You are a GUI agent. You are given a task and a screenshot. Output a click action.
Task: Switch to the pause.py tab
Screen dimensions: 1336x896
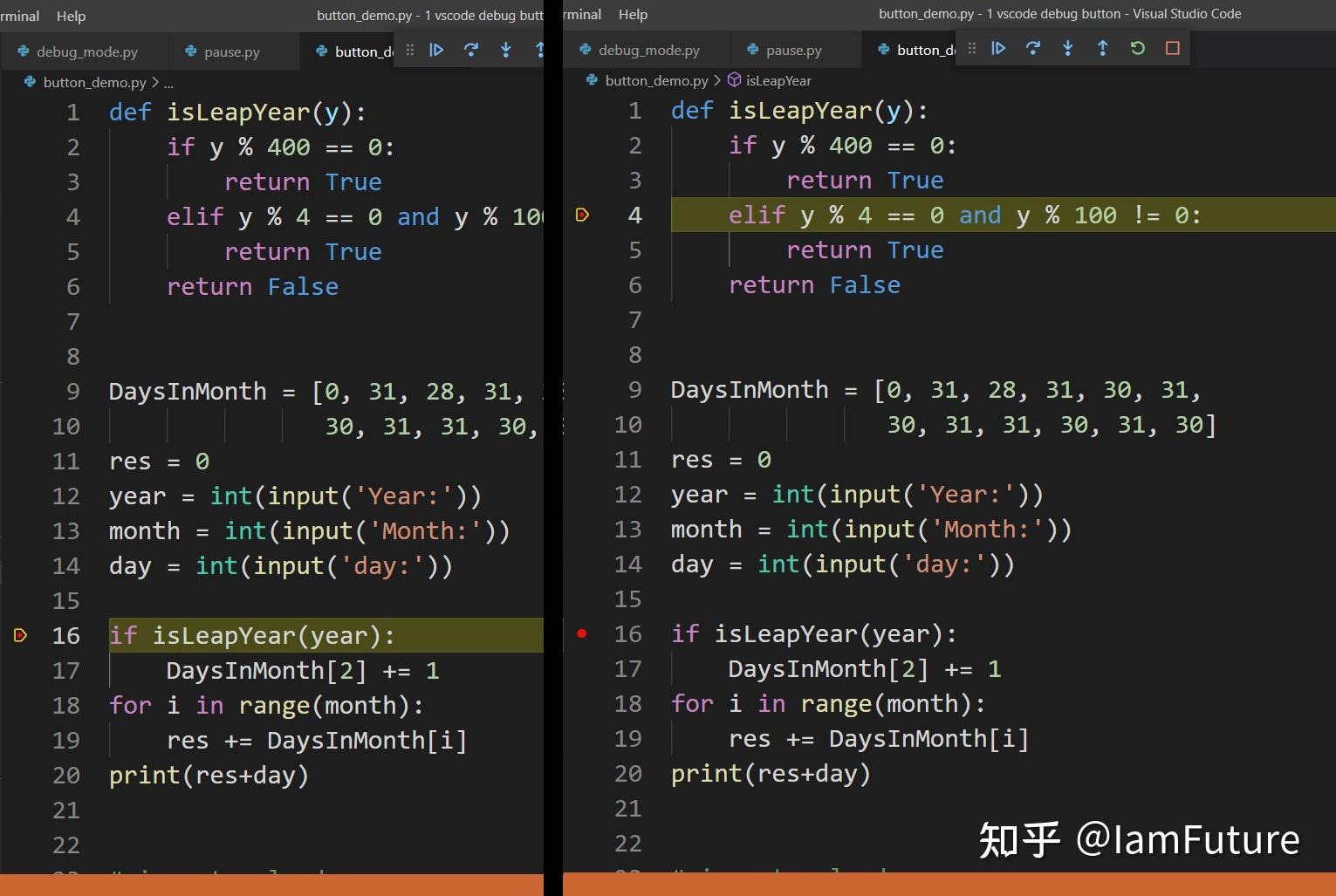233,51
